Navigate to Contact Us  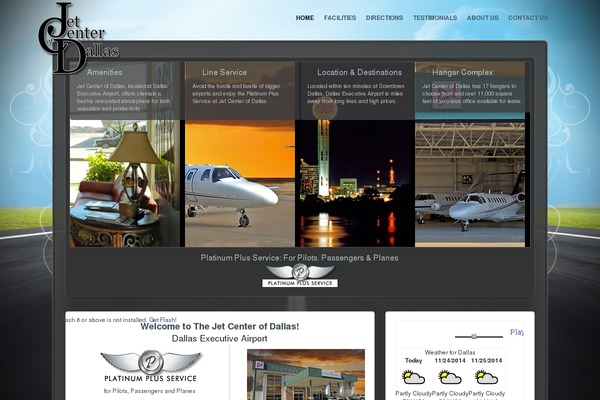pyautogui.click(x=528, y=18)
